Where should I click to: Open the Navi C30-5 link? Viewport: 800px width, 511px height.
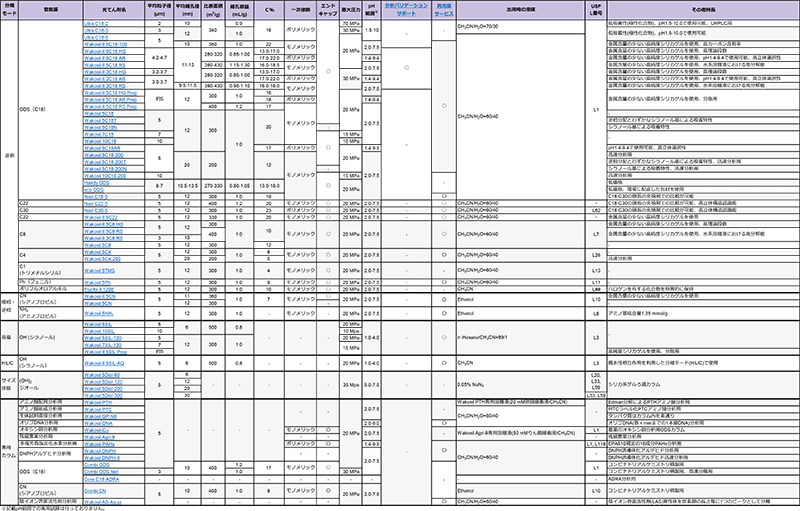(x=96, y=210)
